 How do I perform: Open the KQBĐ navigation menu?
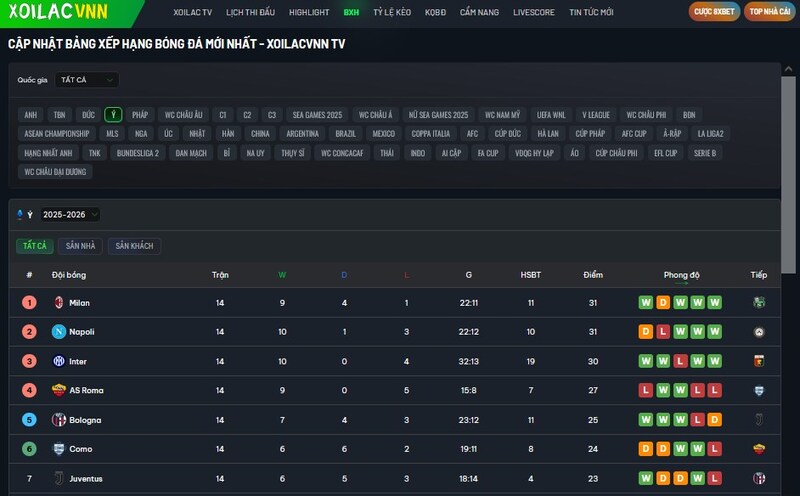pyautogui.click(x=436, y=12)
